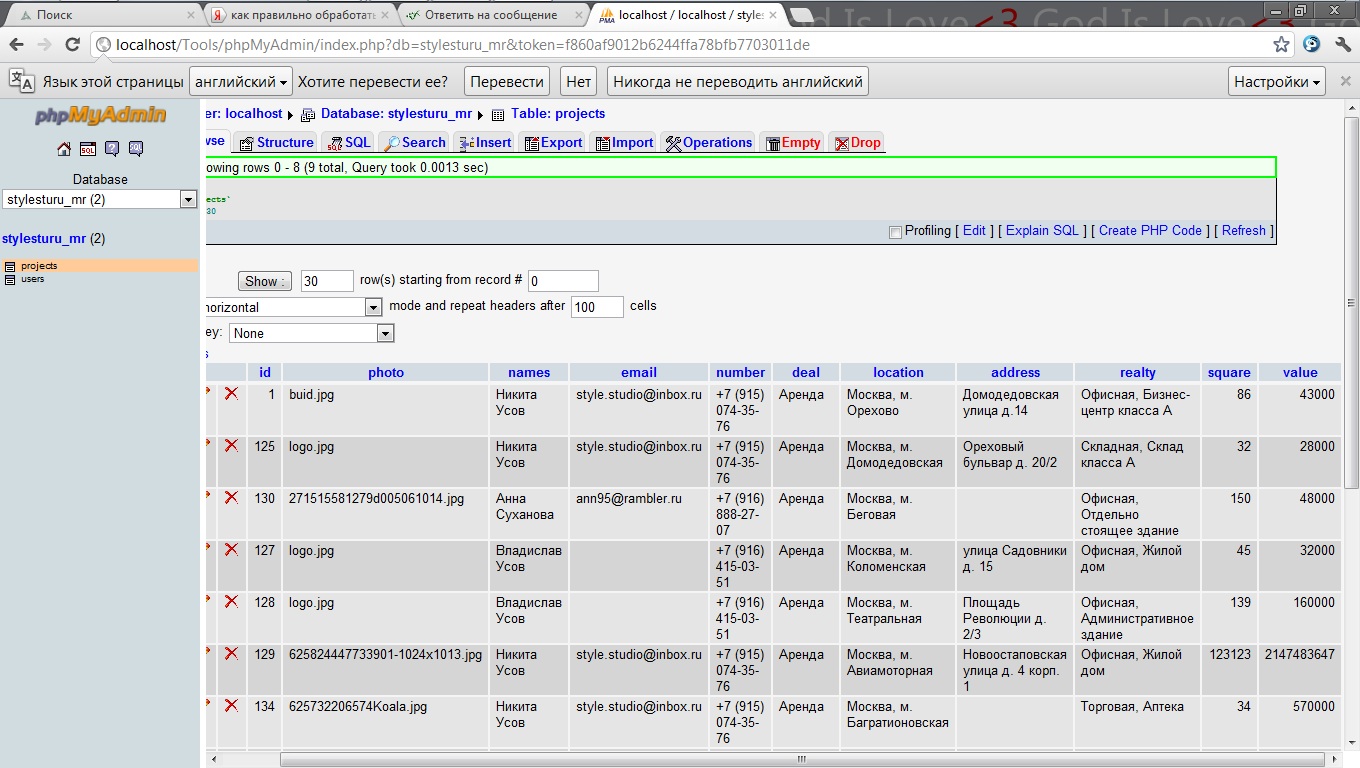Click the Explain SQL link
Viewport: 1360px width, 768px height.
[x=1042, y=231]
